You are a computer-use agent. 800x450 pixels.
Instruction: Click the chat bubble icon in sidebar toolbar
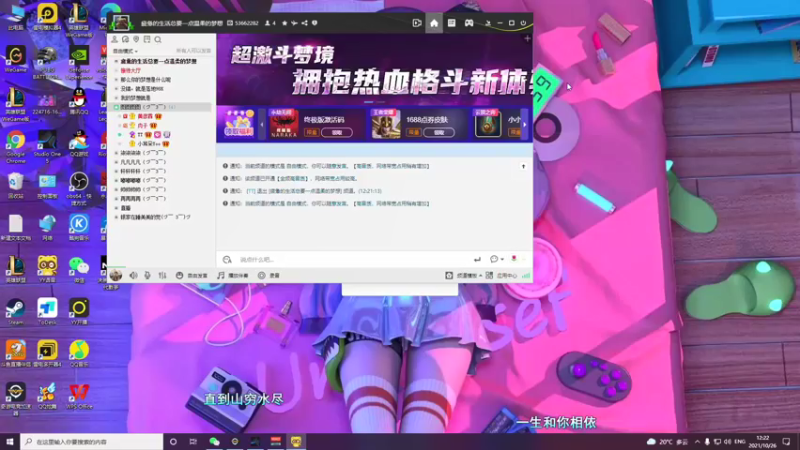coord(126,39)
